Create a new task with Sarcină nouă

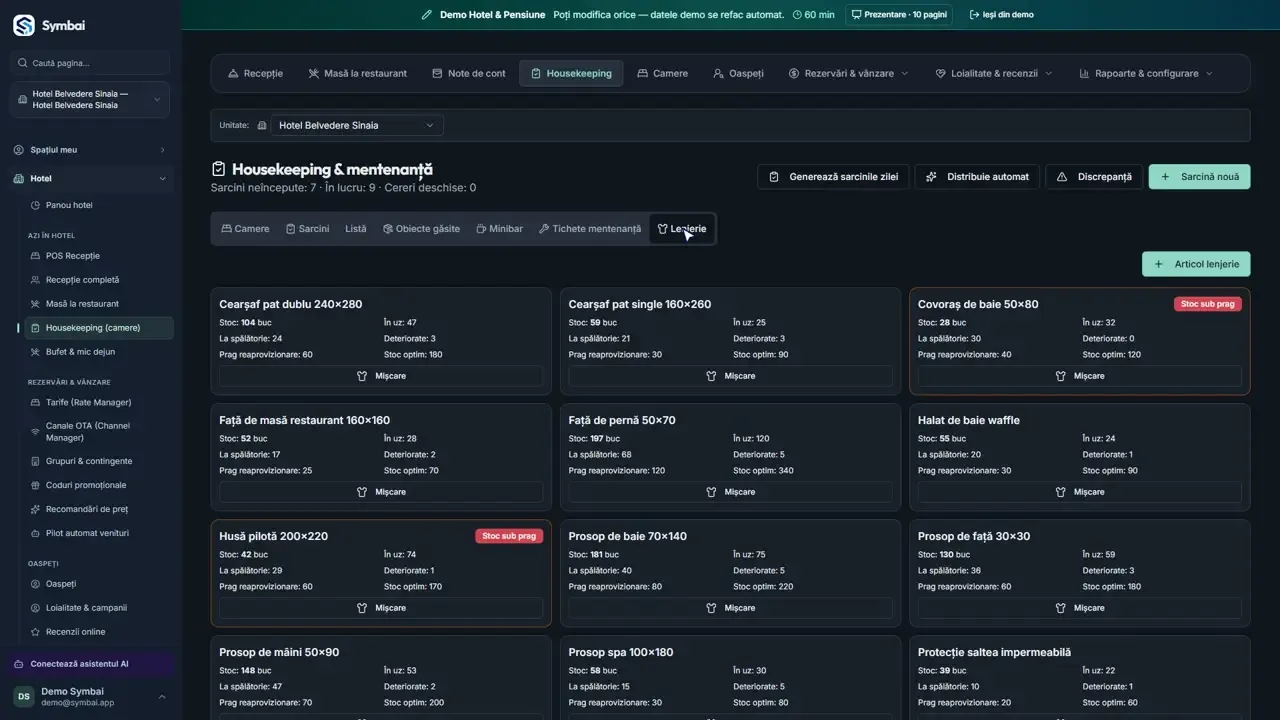[1199, 177]
